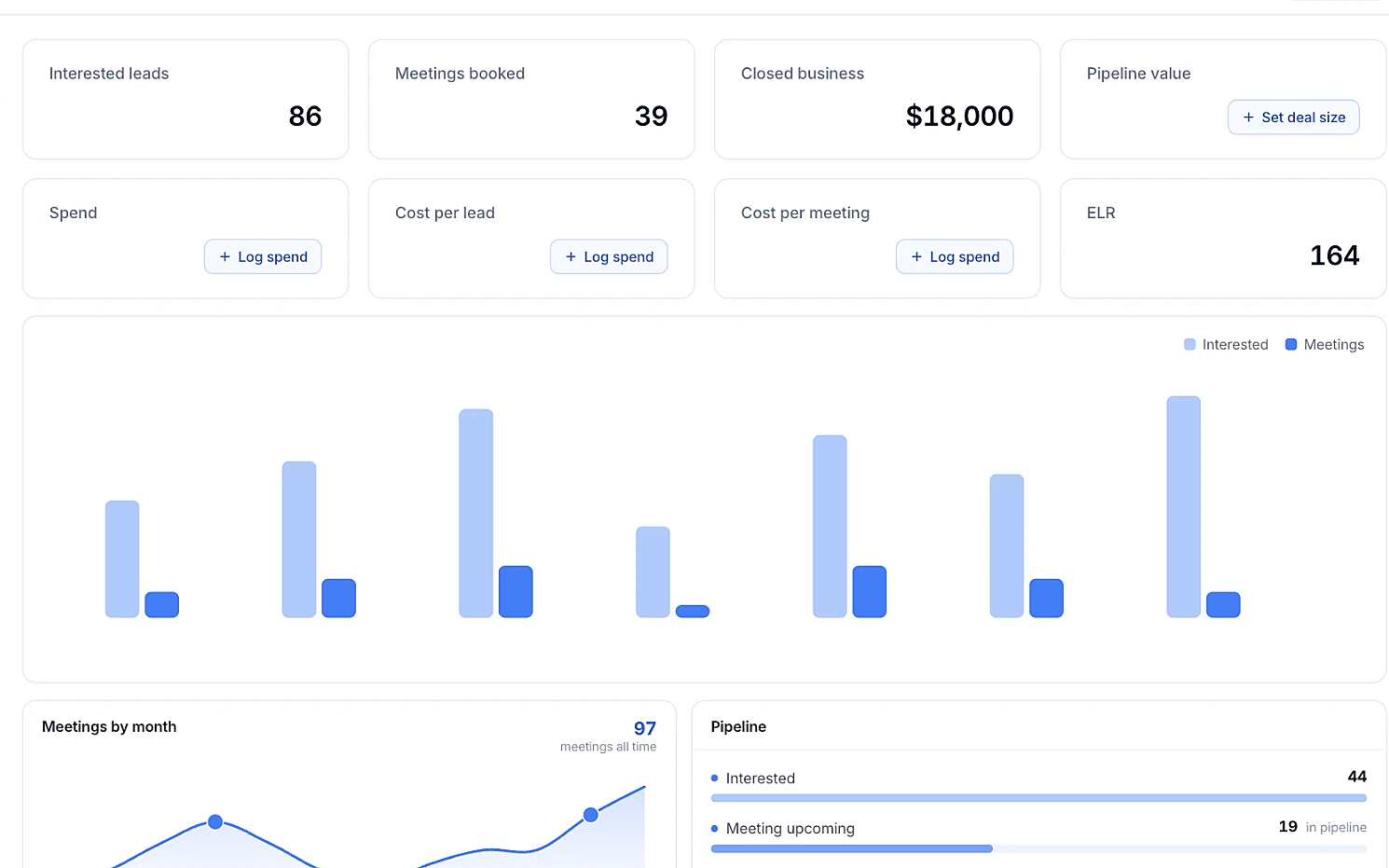Click the "Meetings booked" card title
This screenshot has height=868, width=1389.
[x=460, y=74]
